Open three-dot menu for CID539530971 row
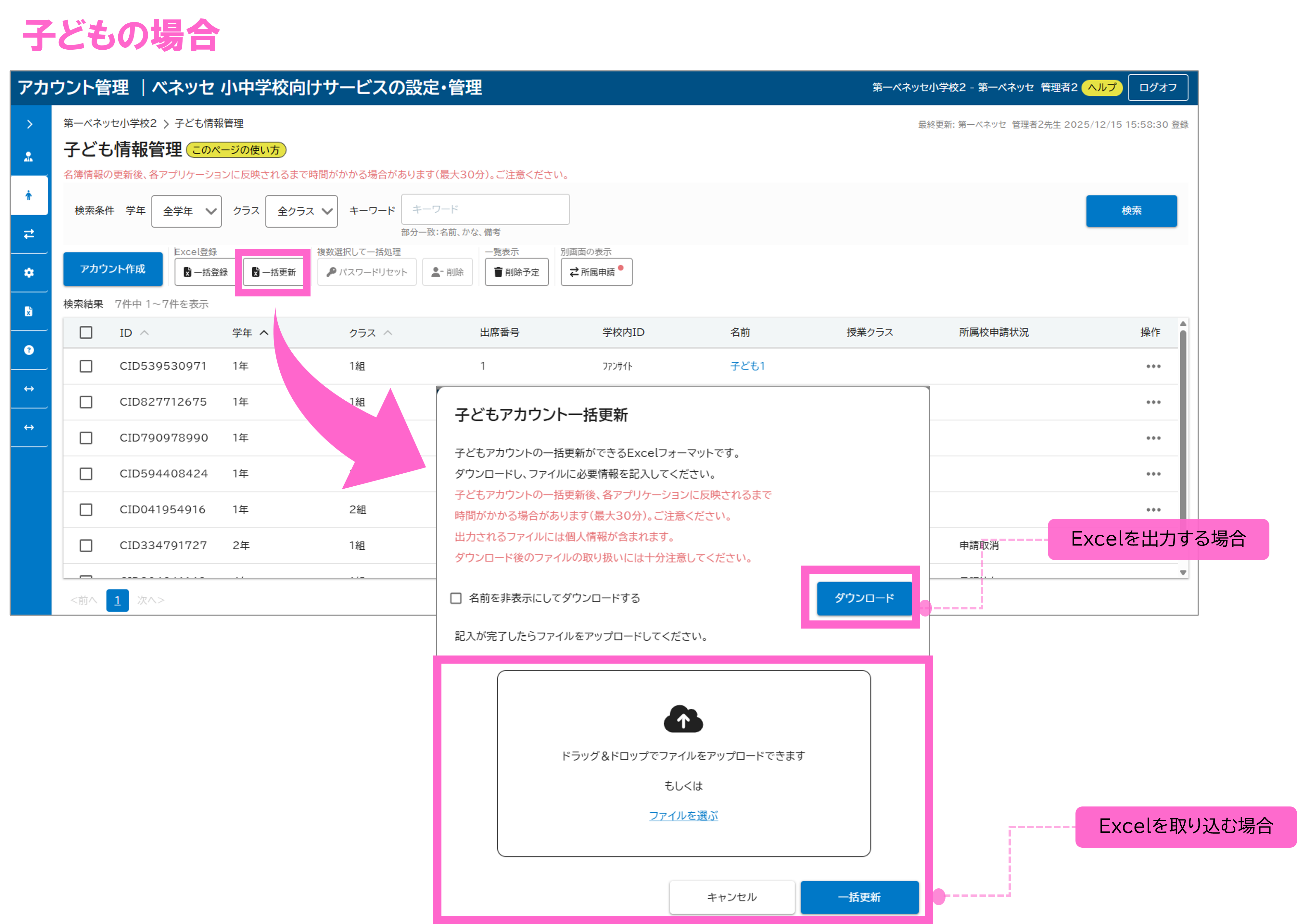This screenshot has height=924, width=1297. pos(1153,367)
